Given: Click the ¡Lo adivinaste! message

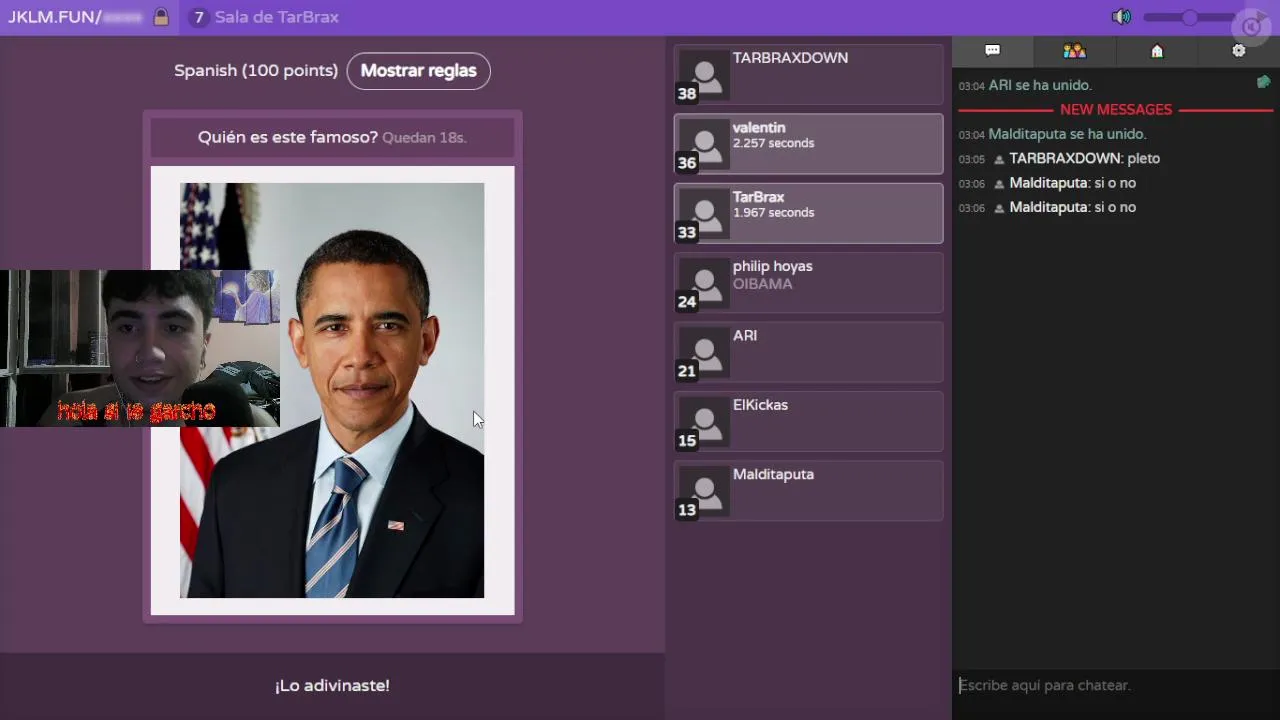Looking at the screenshot, I should tap(332, 686).
